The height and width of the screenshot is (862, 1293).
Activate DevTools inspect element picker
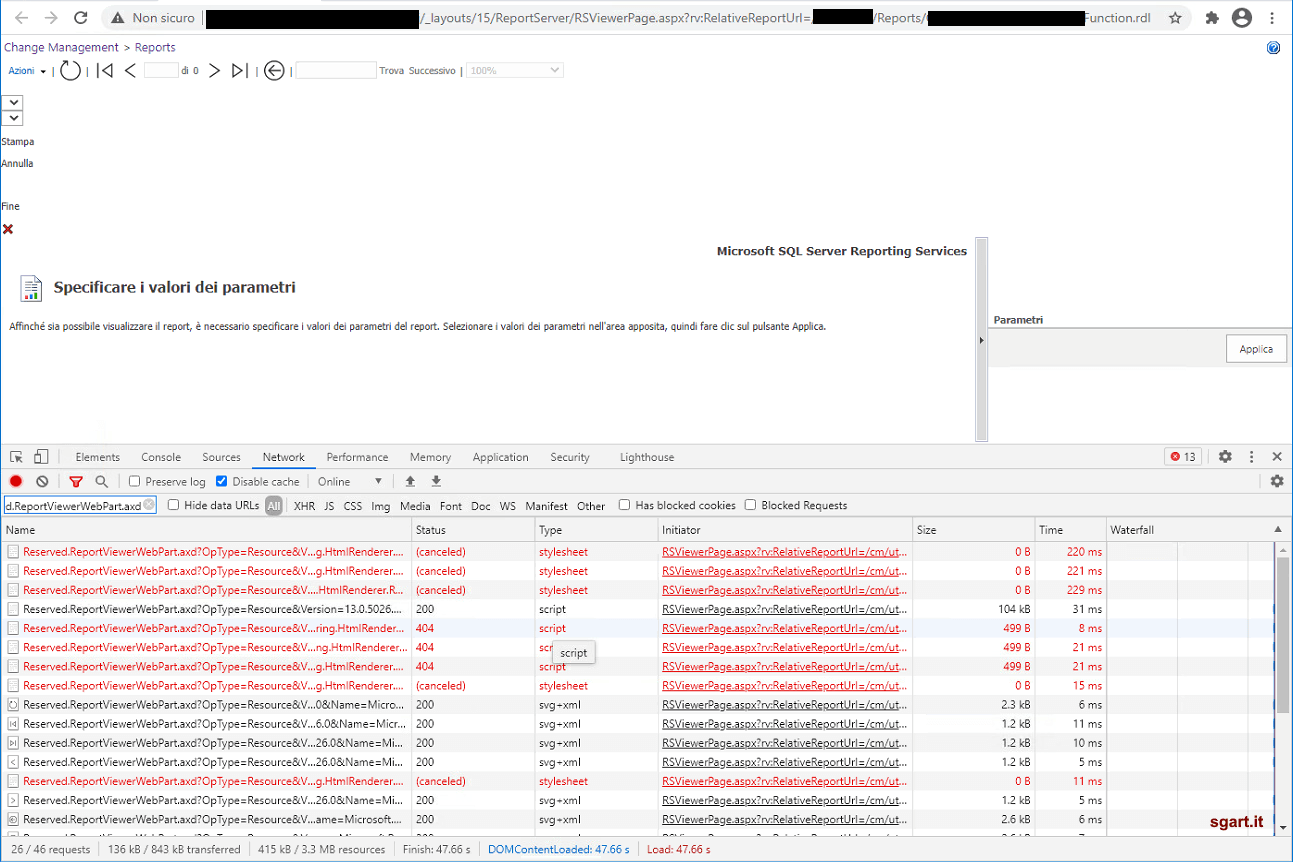17,457
